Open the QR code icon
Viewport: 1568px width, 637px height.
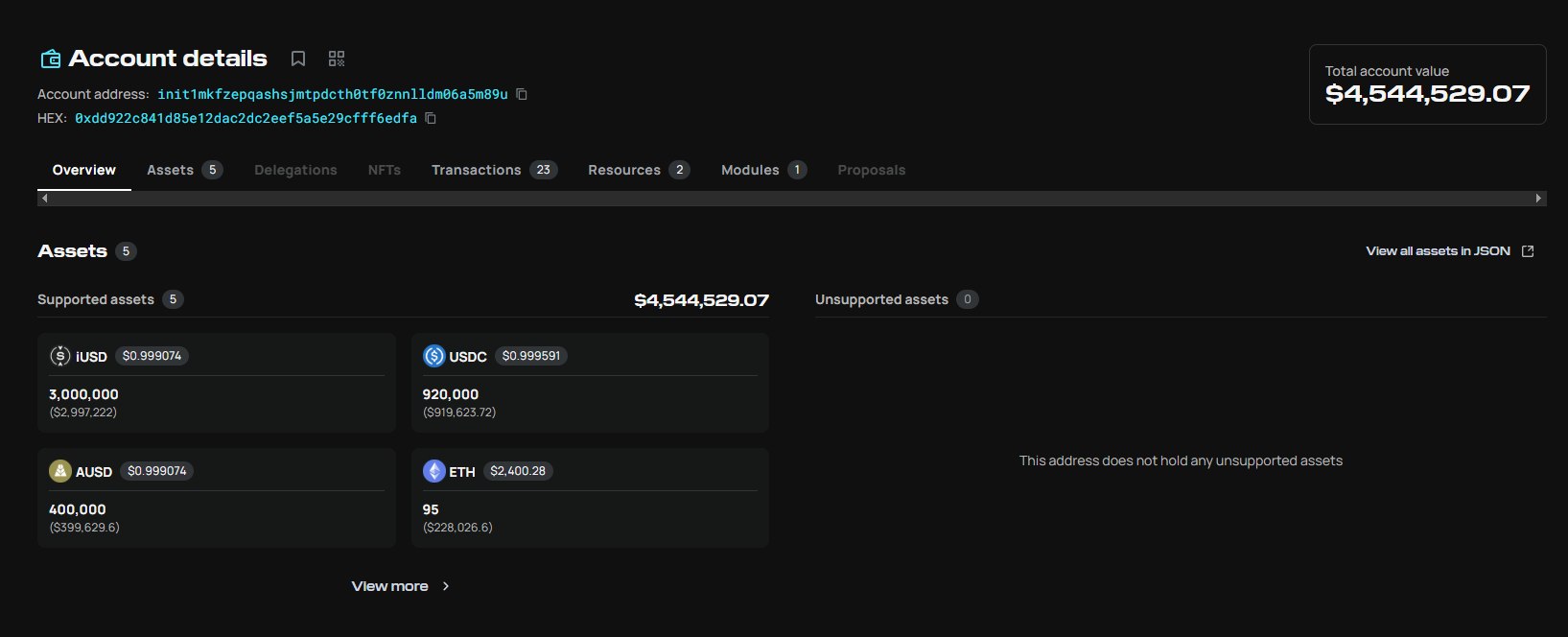(336, 59)
